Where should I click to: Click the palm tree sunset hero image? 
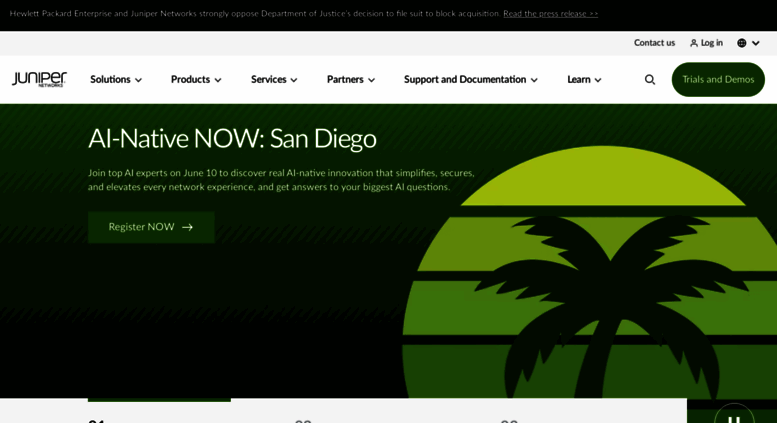[590, 272]
